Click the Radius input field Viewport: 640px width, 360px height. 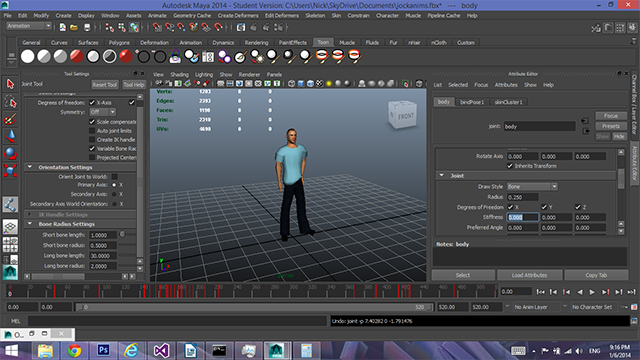pos(522,197)
